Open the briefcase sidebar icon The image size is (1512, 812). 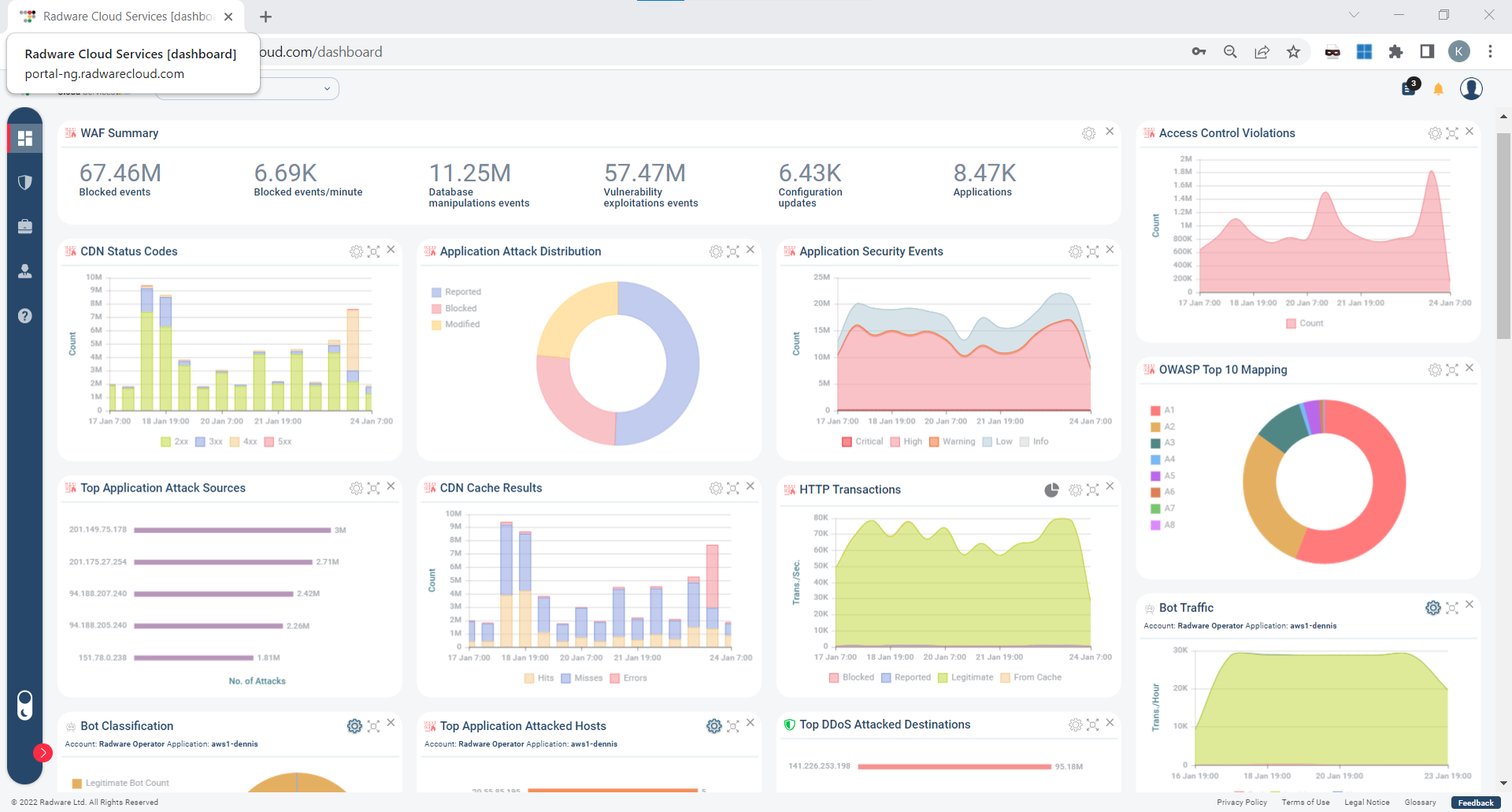25,227
